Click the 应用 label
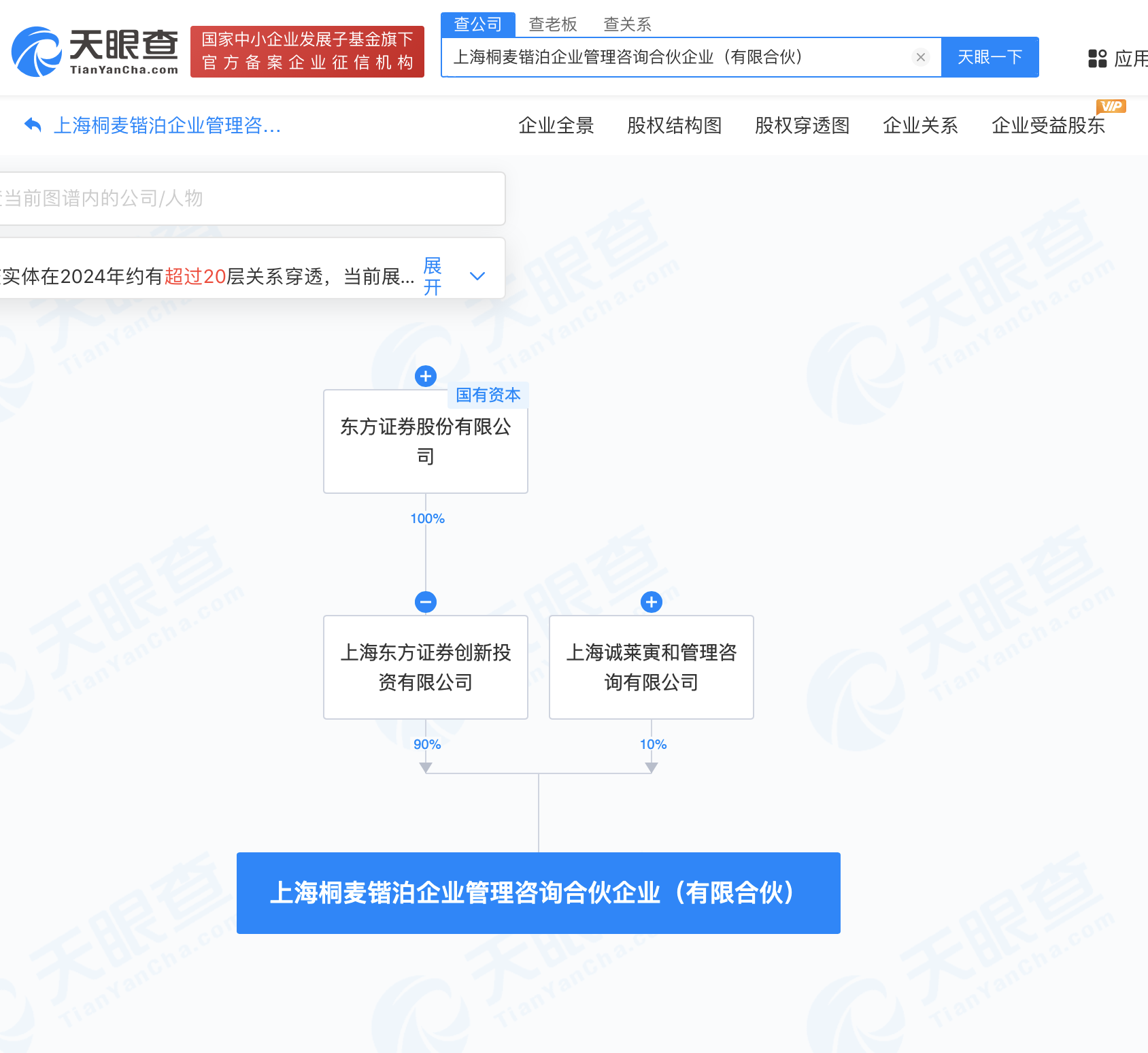Image resolution: width=1148 pixels, height=1053 pixels. point(1130,58)
